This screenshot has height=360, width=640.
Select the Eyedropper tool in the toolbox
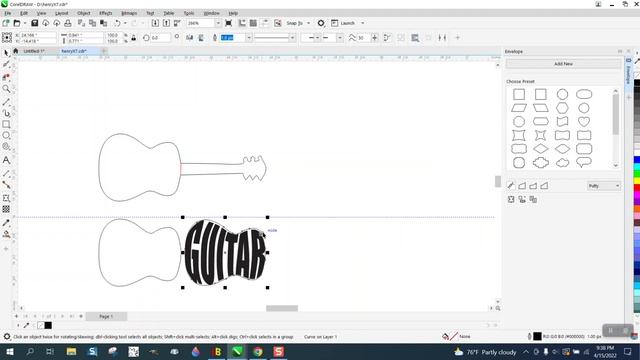6,223
